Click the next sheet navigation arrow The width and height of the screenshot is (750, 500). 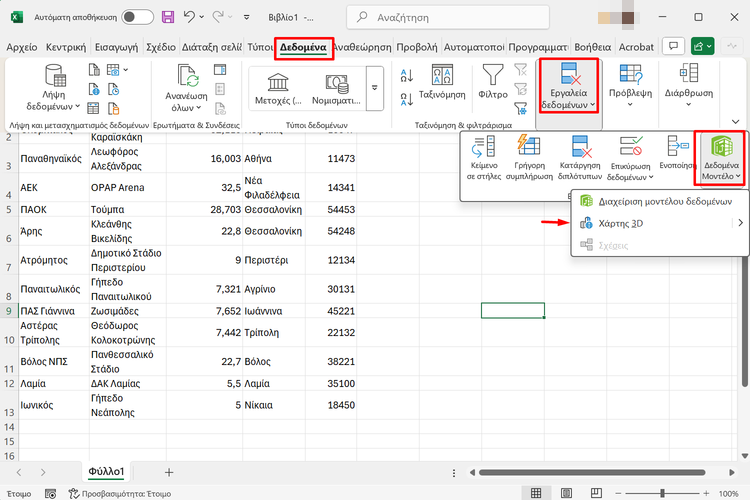pyautogui.click(x=43, y=473)
